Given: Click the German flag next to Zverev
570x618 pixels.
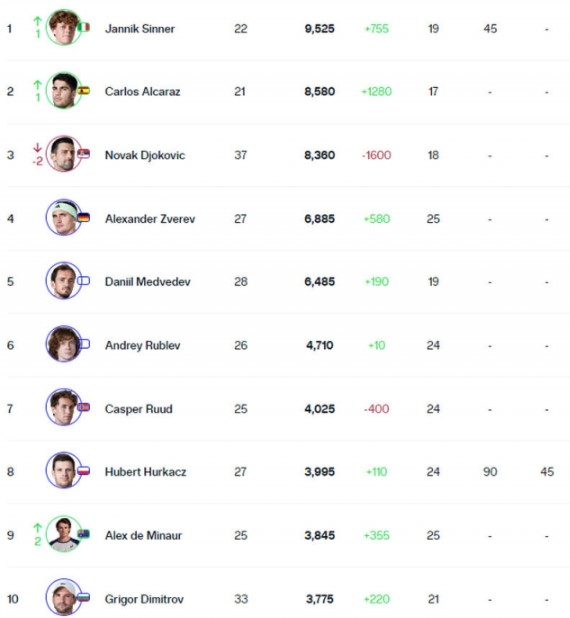Looking at the screenshot, I should pyautogui.click(x=83, y=218).
